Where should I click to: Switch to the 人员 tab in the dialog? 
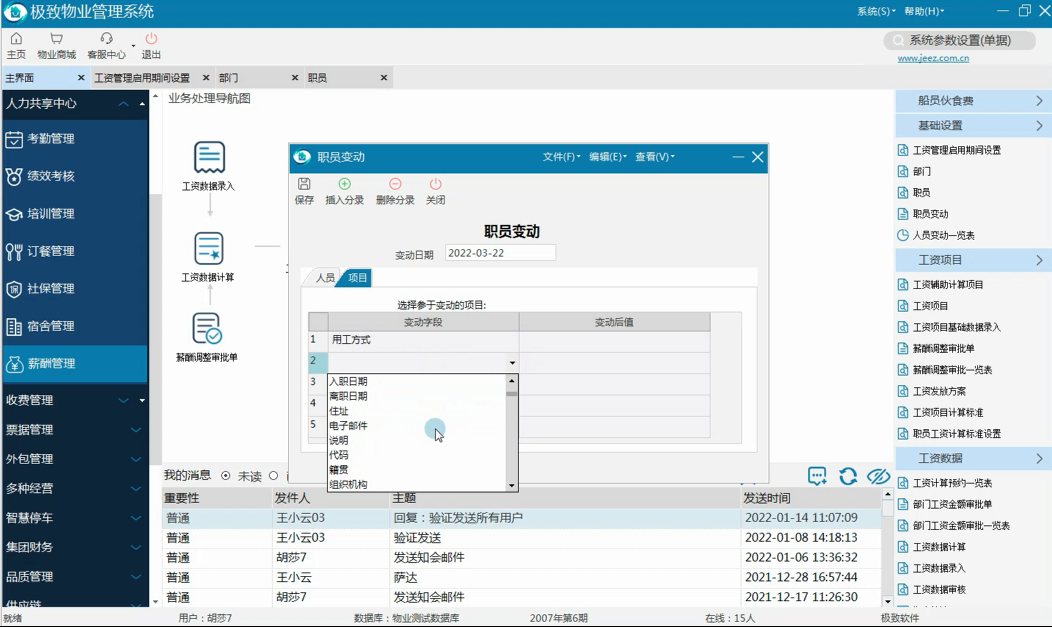[x=325, y=278]
